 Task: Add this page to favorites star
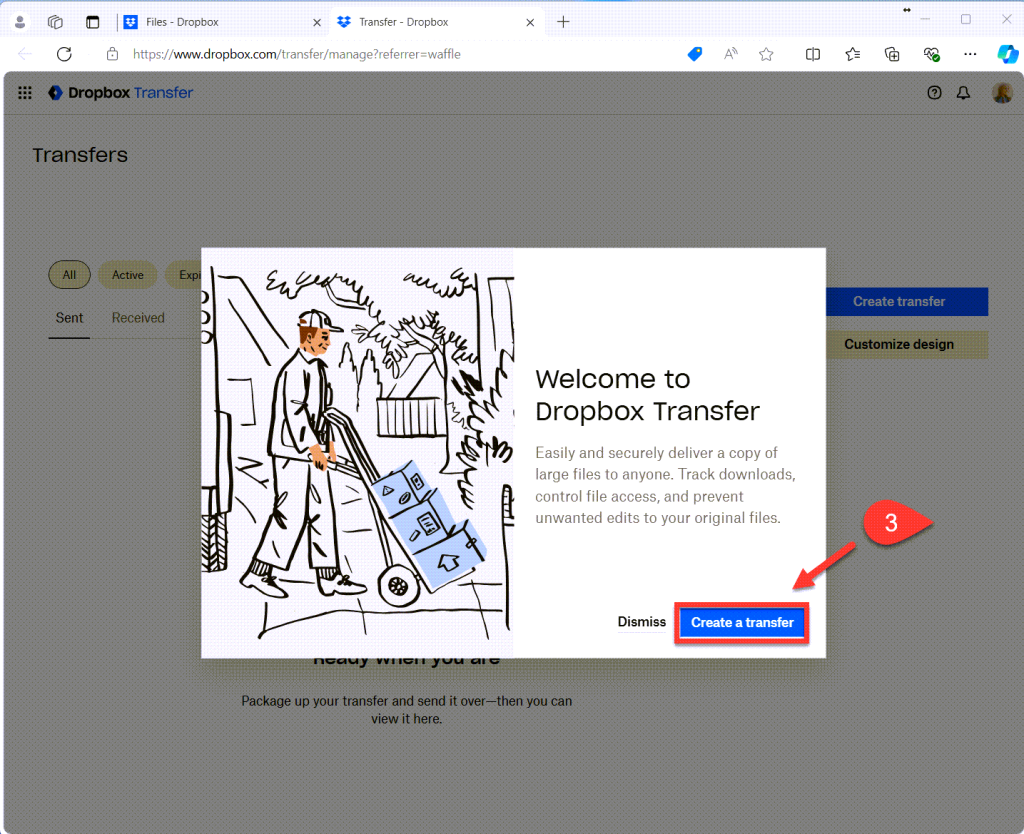pyautogui.click(x=766, y=54)
